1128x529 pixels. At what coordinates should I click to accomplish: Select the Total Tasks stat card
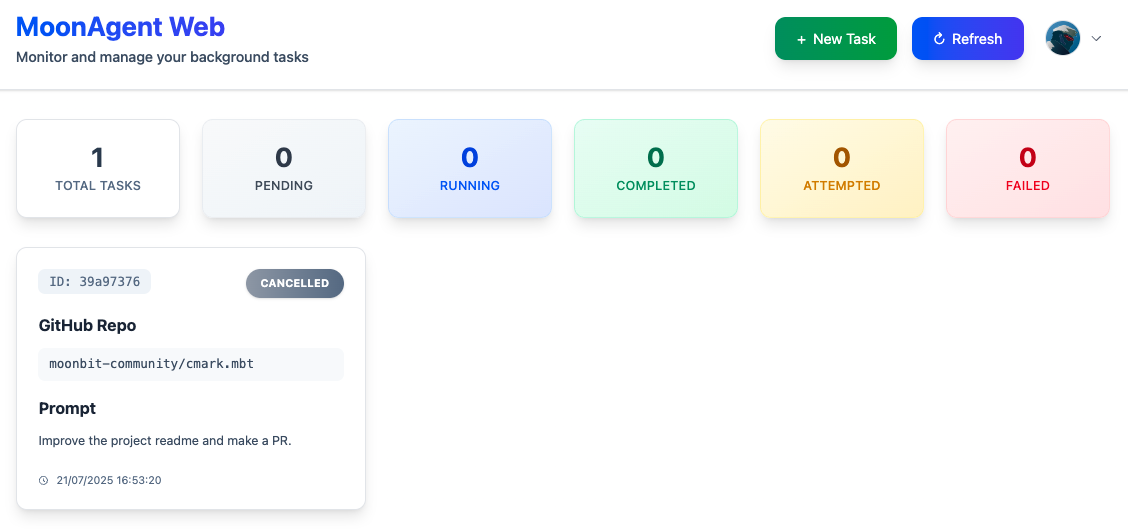coord(98,169)
